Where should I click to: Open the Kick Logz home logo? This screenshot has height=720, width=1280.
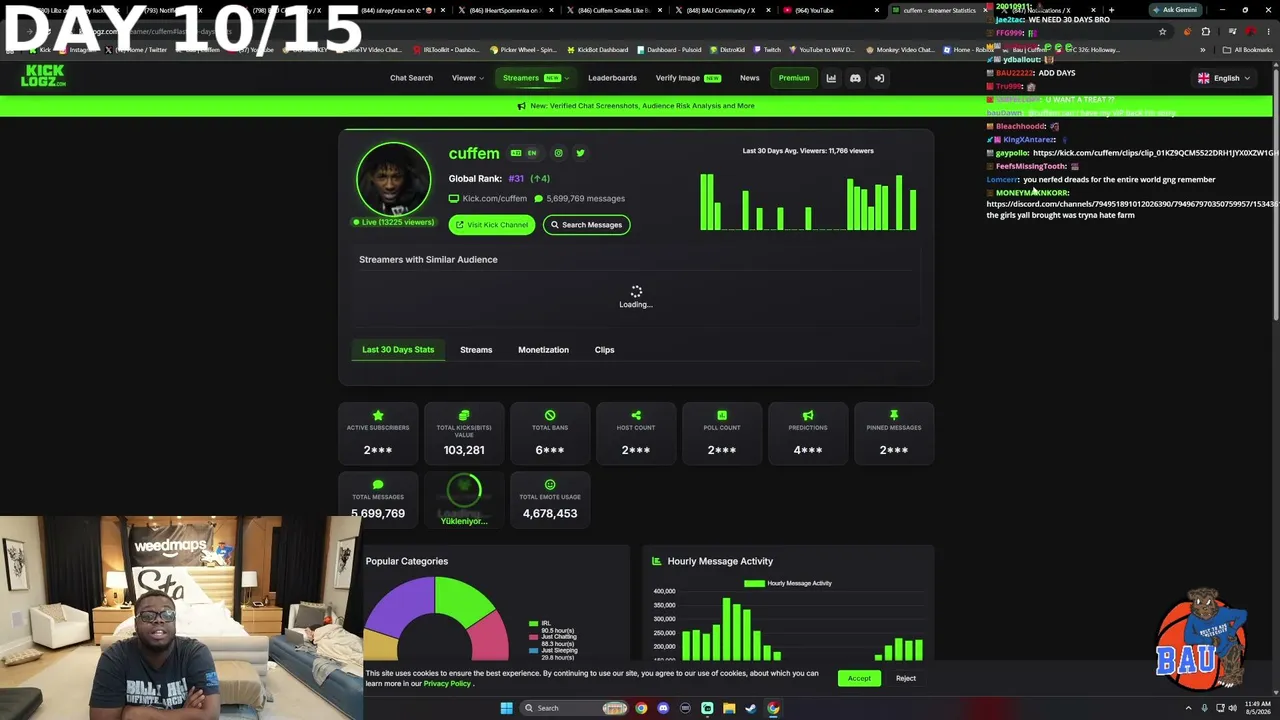coord(43,76)
